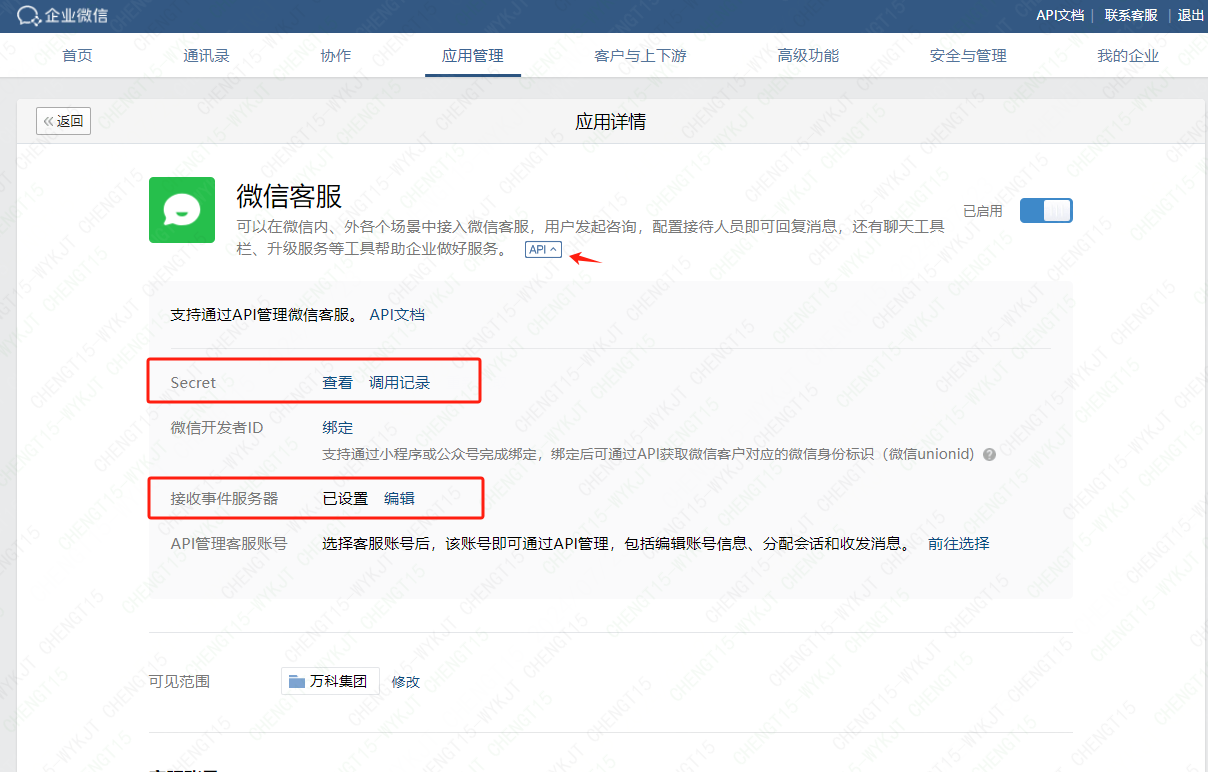1208x772 pixels.
Task: Open the 首页 tab
Action: tap(77, 56)
